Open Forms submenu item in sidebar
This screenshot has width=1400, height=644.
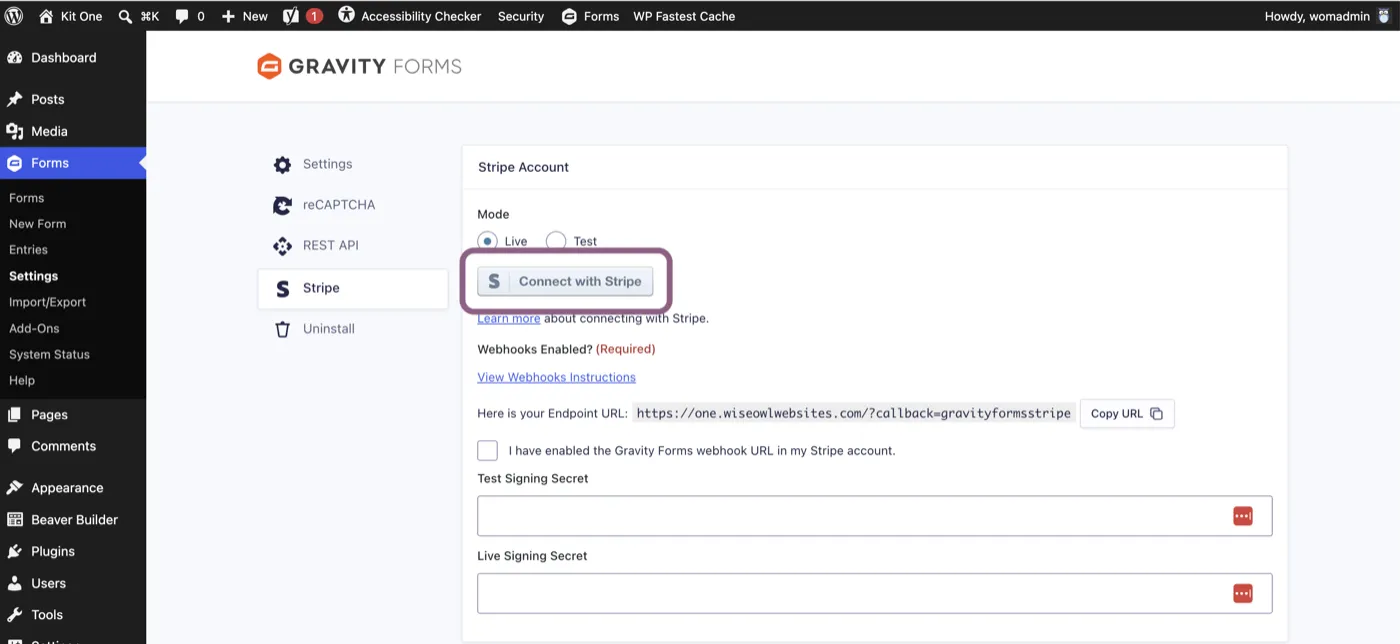[x=27, y=198]
